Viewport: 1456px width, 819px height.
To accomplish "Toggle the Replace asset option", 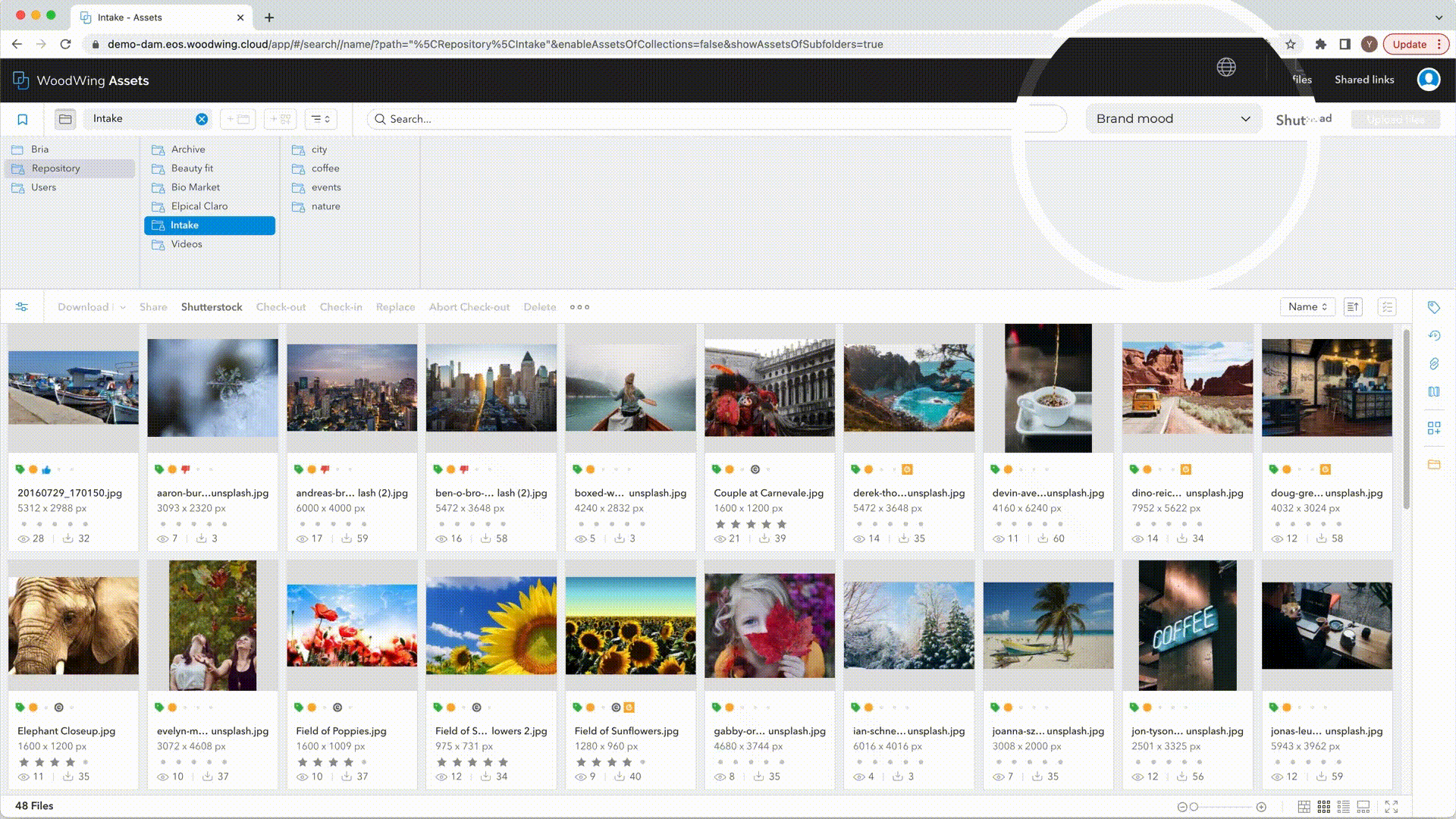I will (395, 307).
